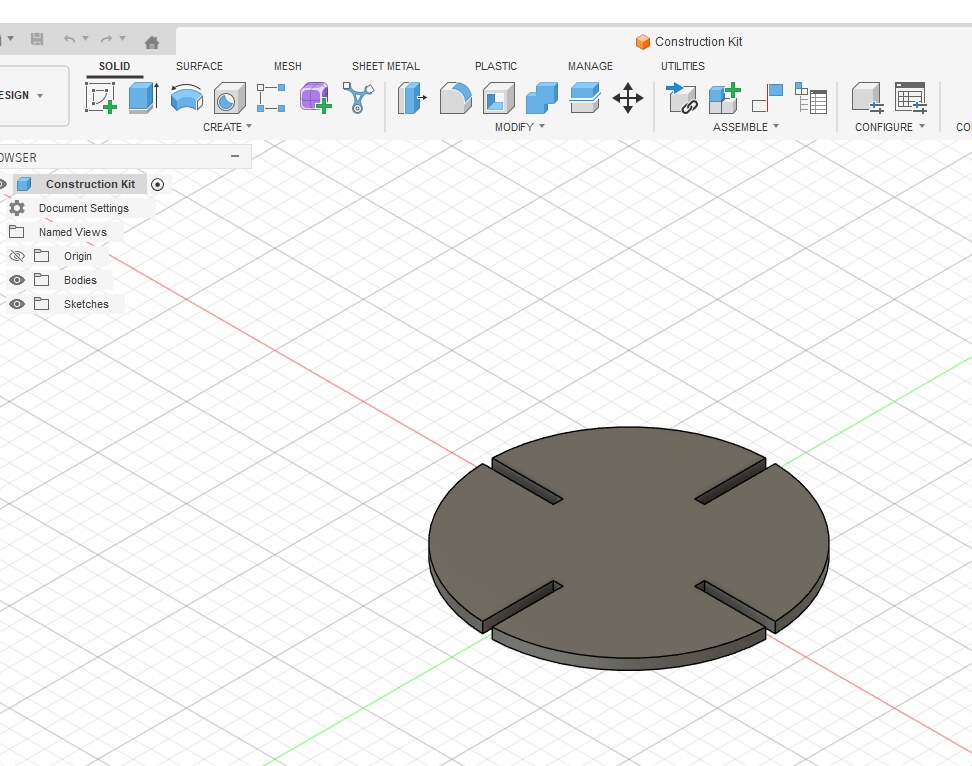Open the Rectangular Pattern tool
Image resolution: width=972 pixels, height=766 pixels.
272,98
